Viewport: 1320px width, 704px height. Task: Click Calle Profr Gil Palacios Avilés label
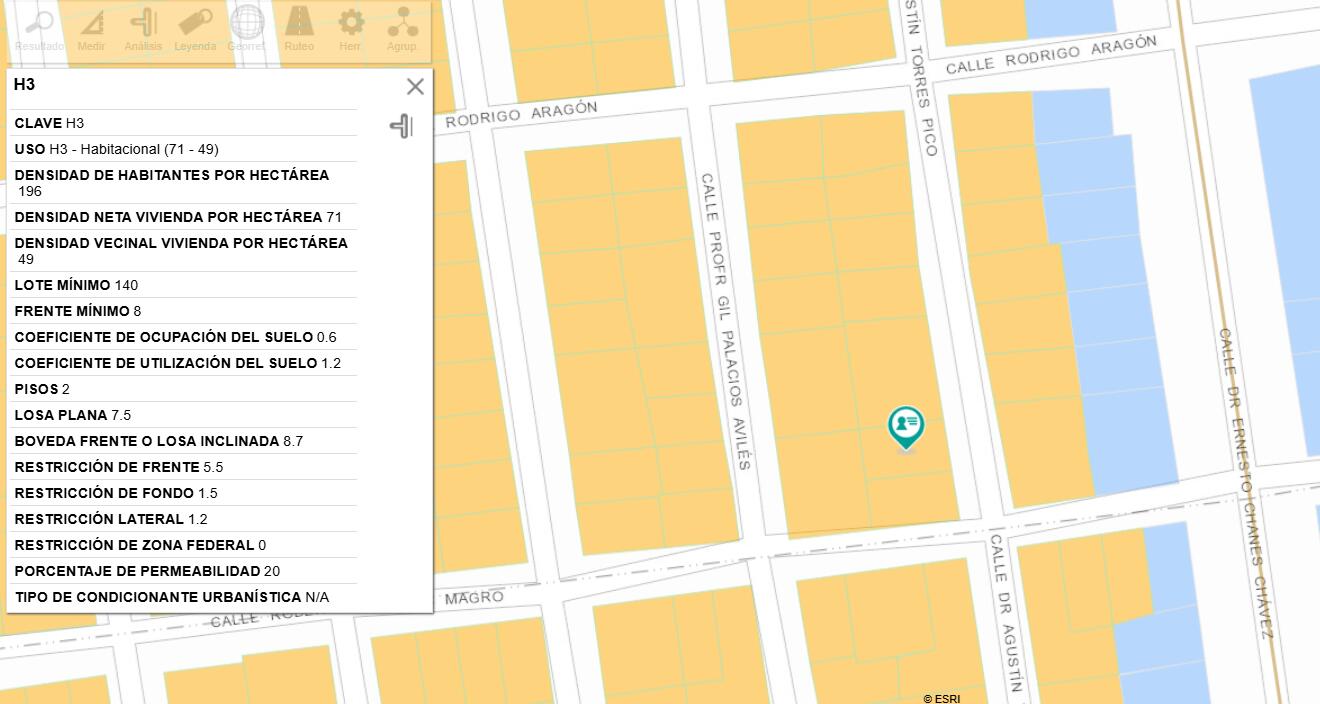pyautogui.click(x=725, y=321)
